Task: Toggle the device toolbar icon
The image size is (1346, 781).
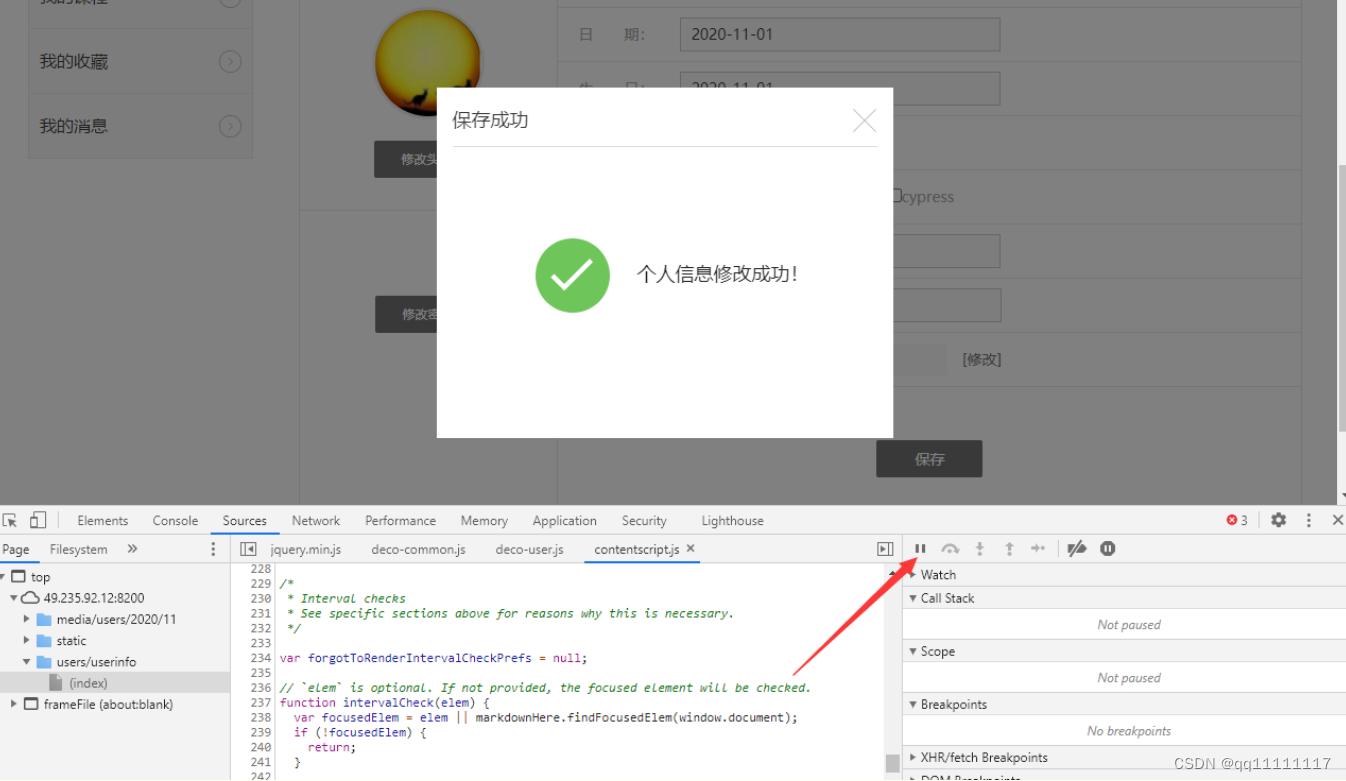Action: [37, 520]
